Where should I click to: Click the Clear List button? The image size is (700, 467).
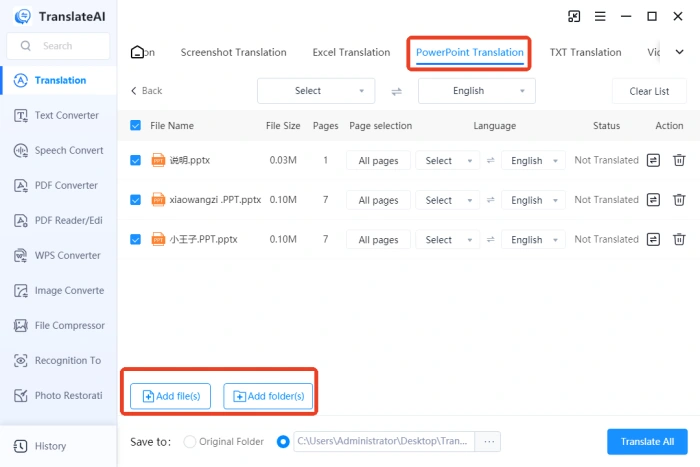click(649, 92)
